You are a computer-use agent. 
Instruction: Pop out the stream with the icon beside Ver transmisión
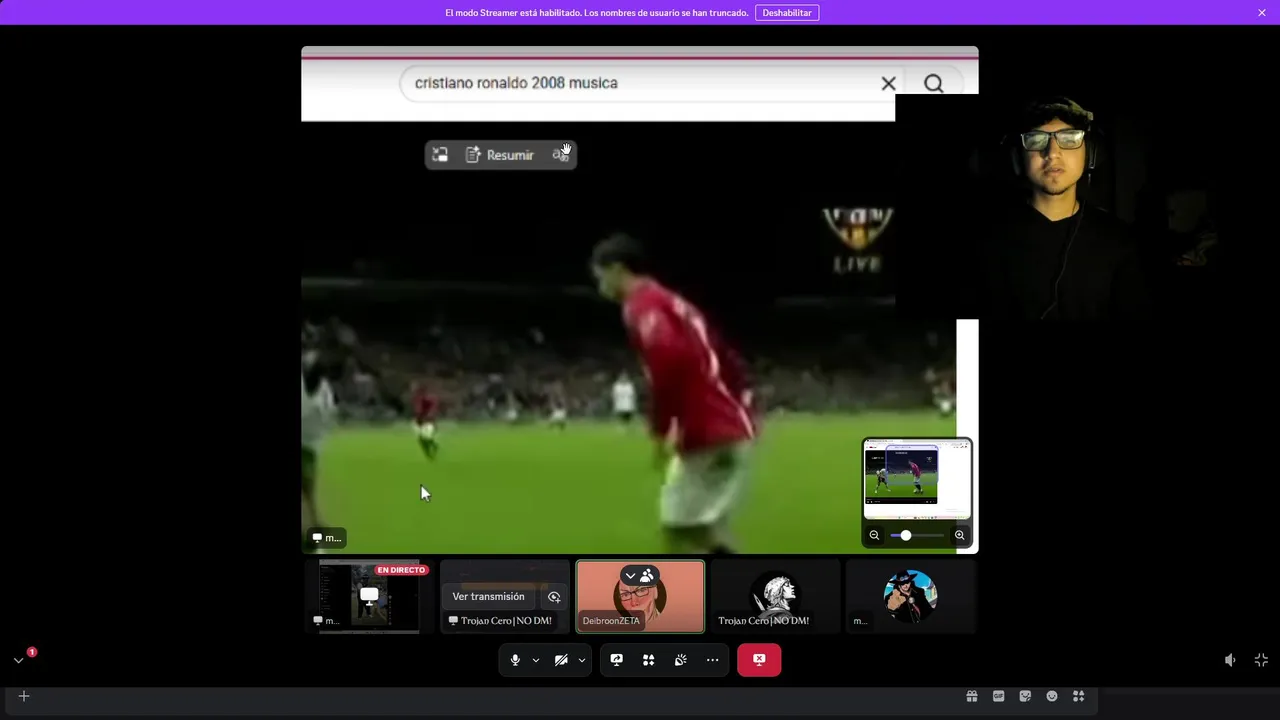[x=554, y=597]
